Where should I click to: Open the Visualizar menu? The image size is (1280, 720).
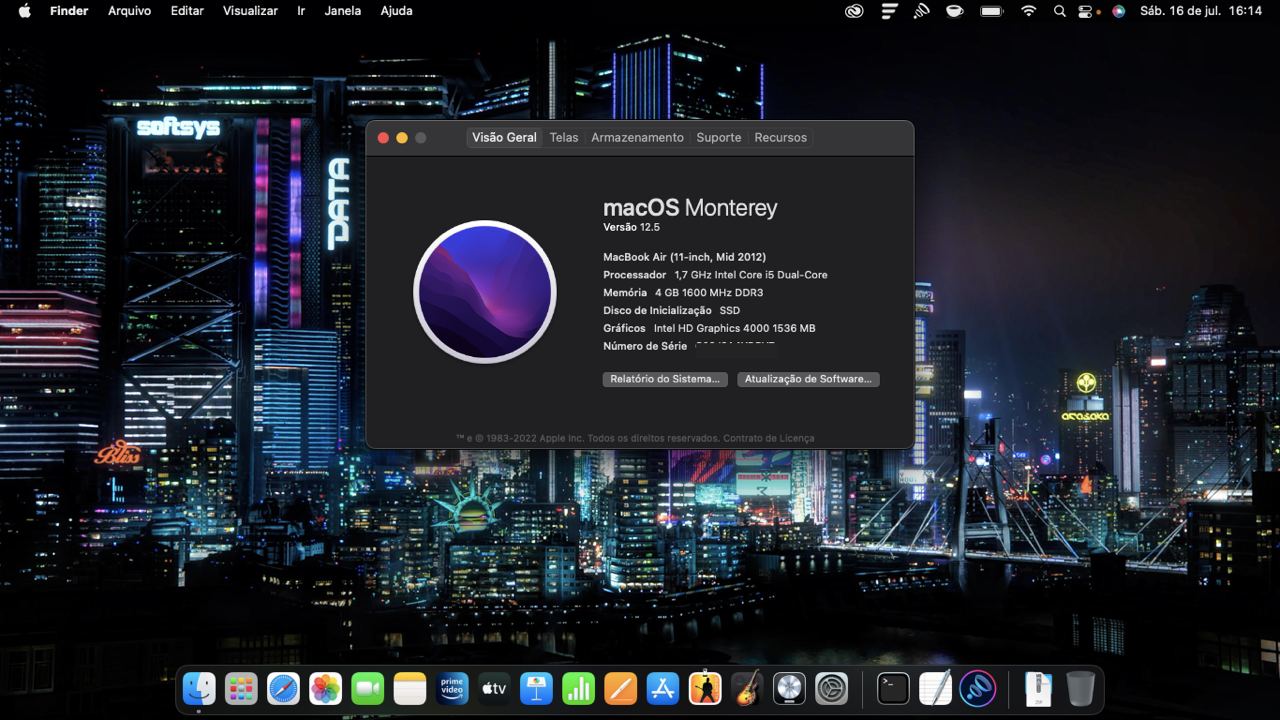tap(250, 11)
